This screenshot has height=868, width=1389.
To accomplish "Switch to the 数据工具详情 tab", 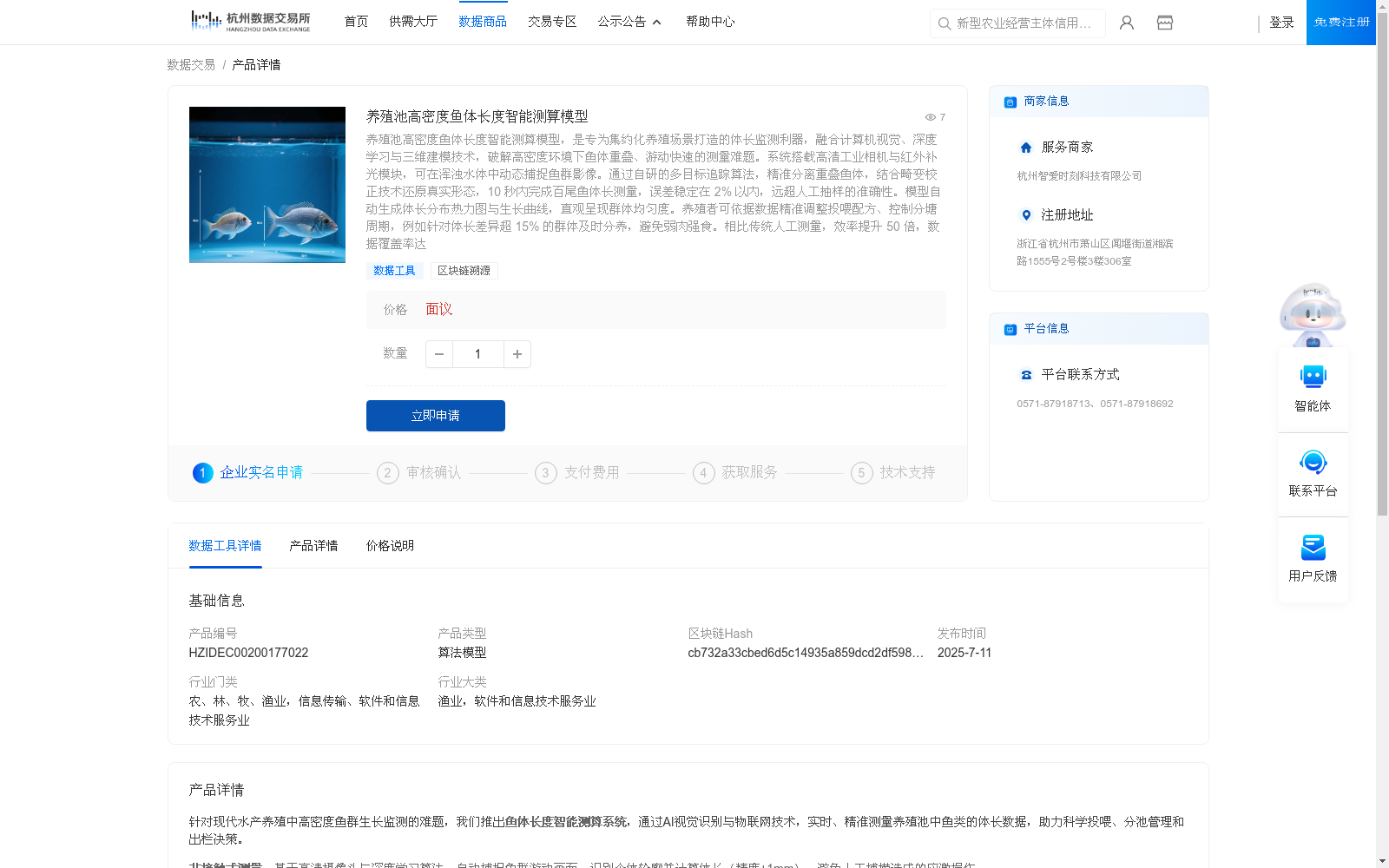I will pyautogui.click(x=225, y=546).
